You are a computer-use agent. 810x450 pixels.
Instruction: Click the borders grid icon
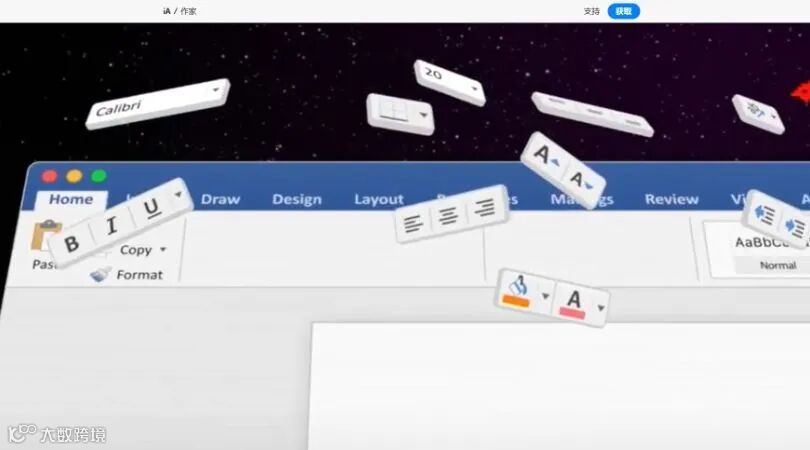(x=394, y=111)
